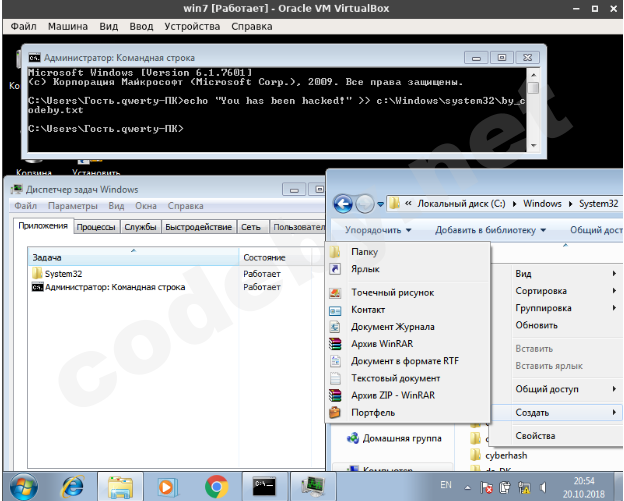This screenshot has height=501, width=624.
Task: Switch to Command Prompt taskbar icon
Action: [x=265, y=487]
